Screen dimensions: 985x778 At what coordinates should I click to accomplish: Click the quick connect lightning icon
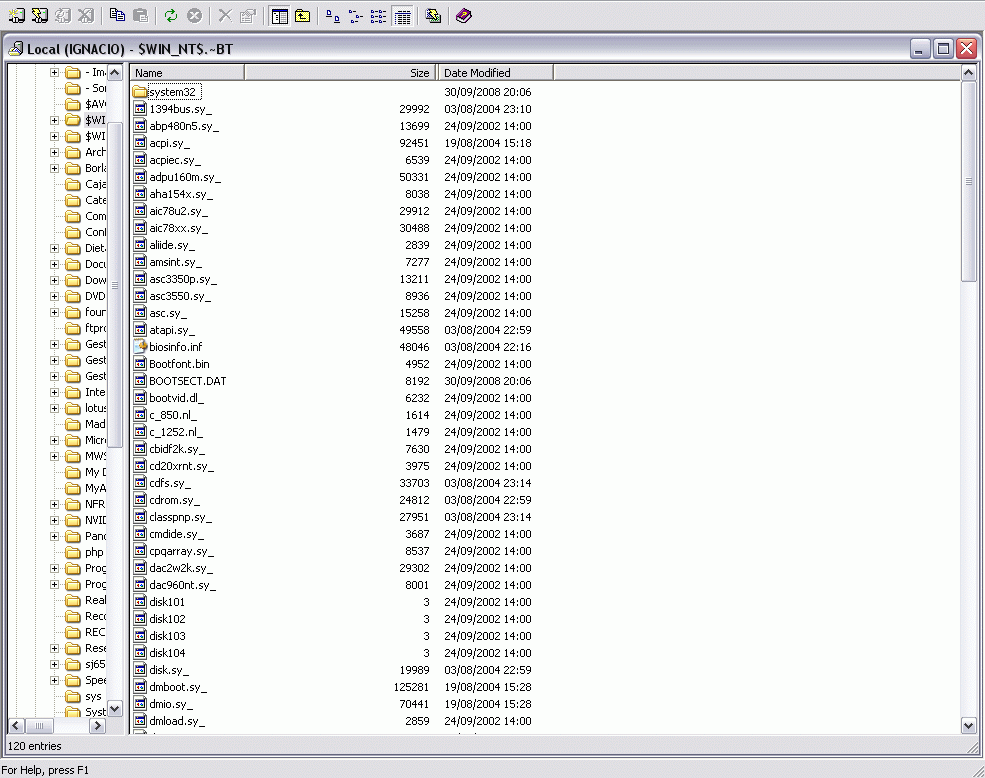(40, 16)
